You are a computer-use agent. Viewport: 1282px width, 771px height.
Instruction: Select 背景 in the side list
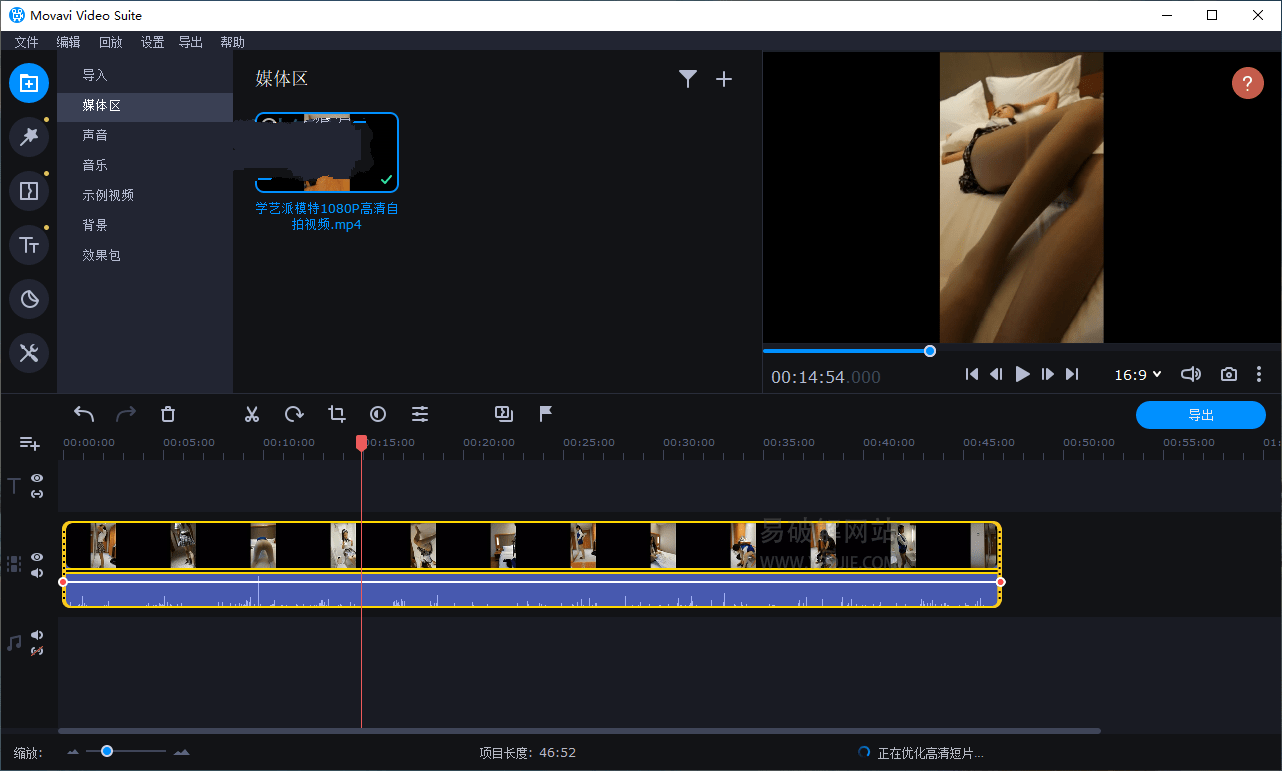pos(145,225)
